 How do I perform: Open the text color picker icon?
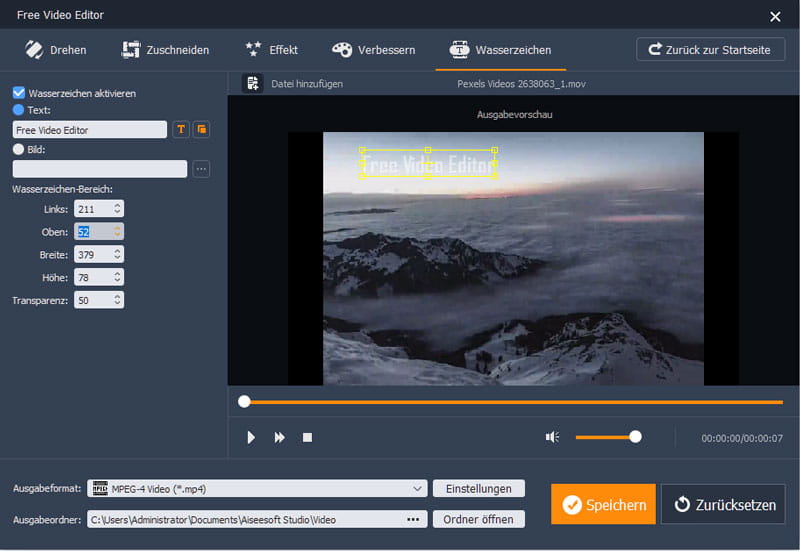coord(202,130)
